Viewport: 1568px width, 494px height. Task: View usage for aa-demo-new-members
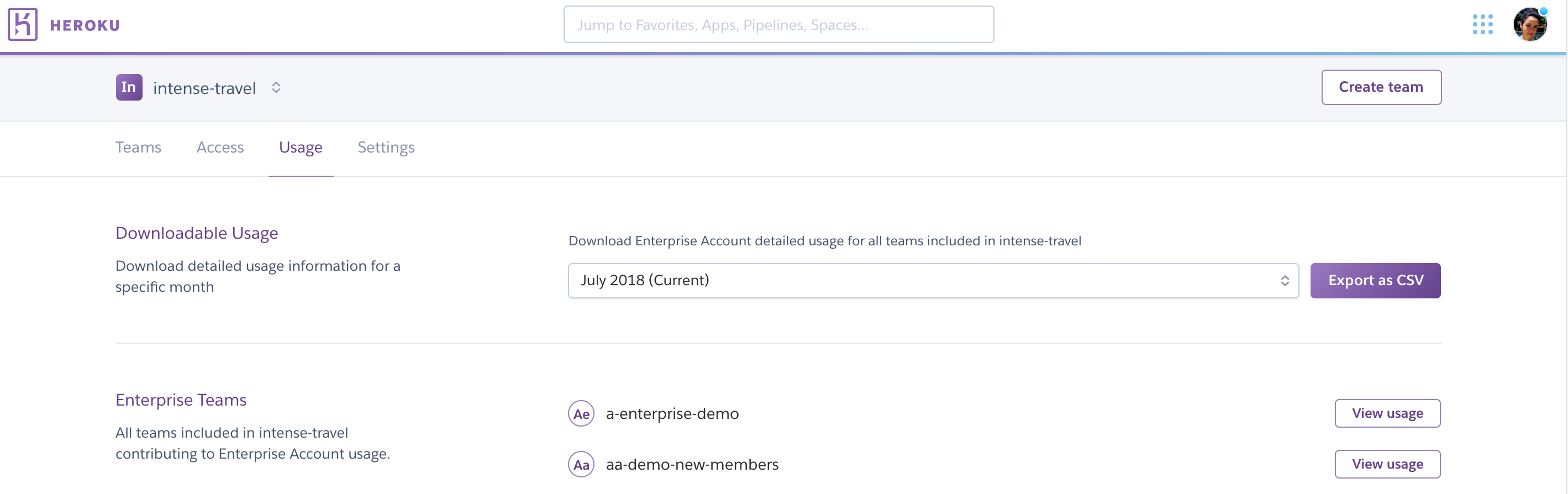pyautogui.click(x=1387, y=465)
